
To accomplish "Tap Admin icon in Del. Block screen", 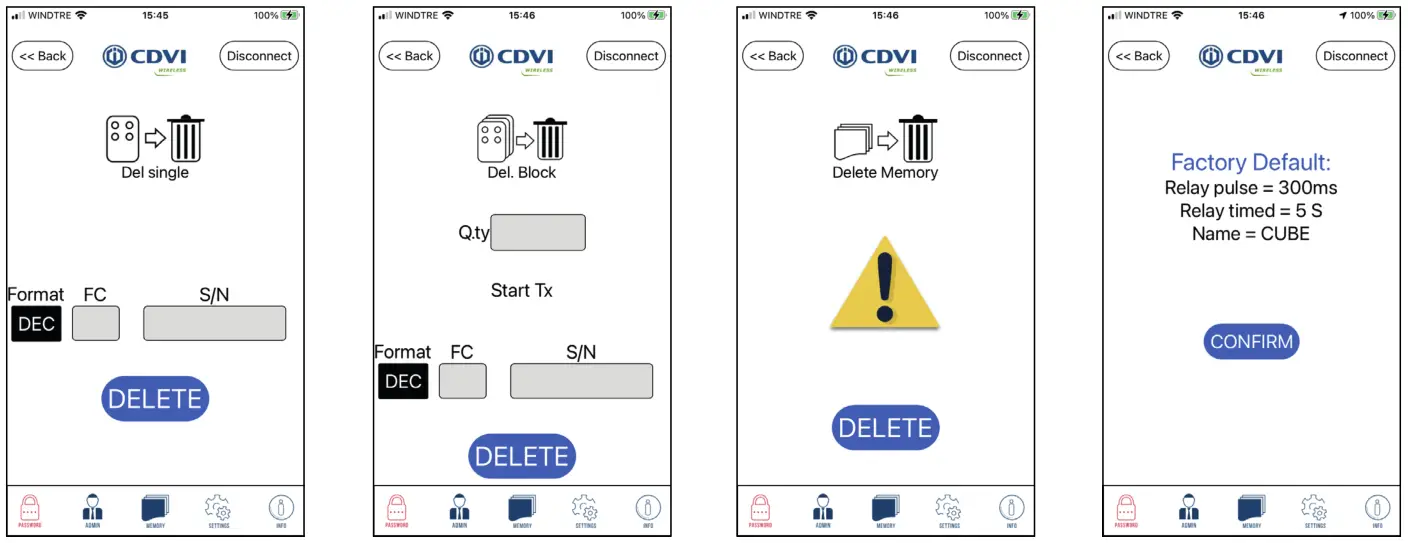I will pos(459,510).
